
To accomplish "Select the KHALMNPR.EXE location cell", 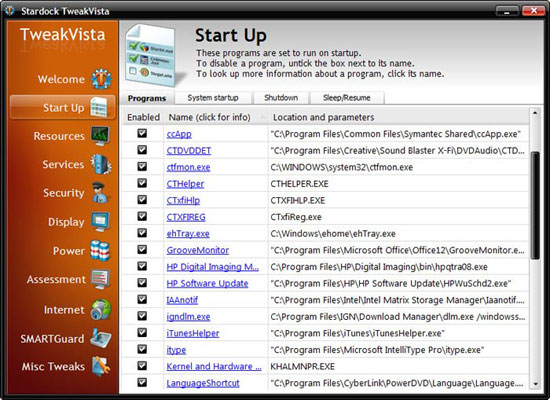I will click(x=398, y=367).
